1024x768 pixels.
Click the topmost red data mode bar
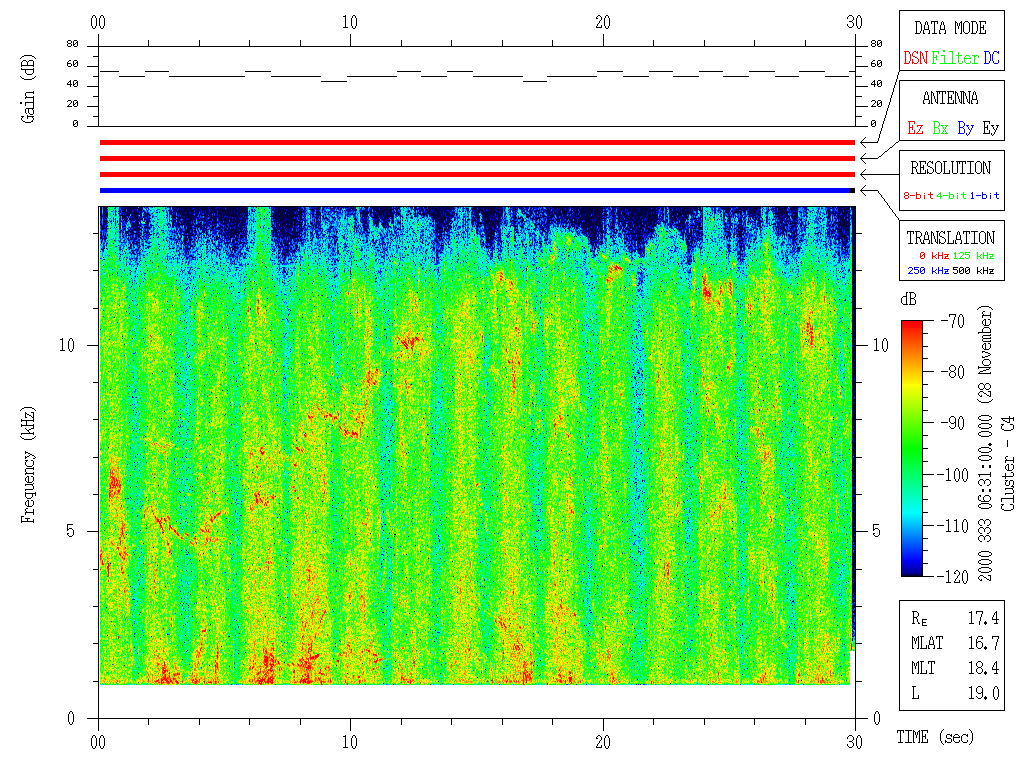click(476, 143)
